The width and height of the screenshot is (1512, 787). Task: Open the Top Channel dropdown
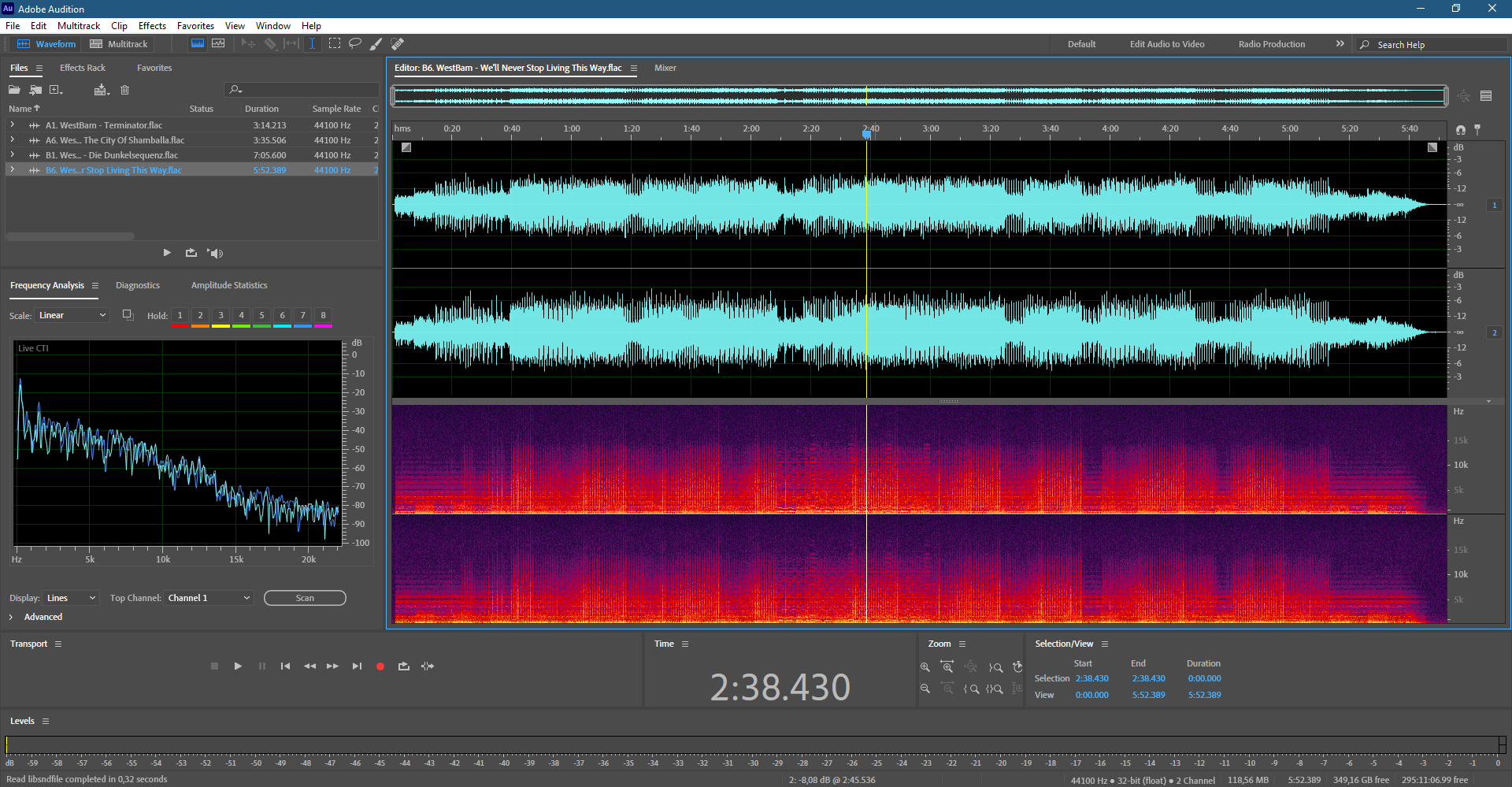point(209,598)
